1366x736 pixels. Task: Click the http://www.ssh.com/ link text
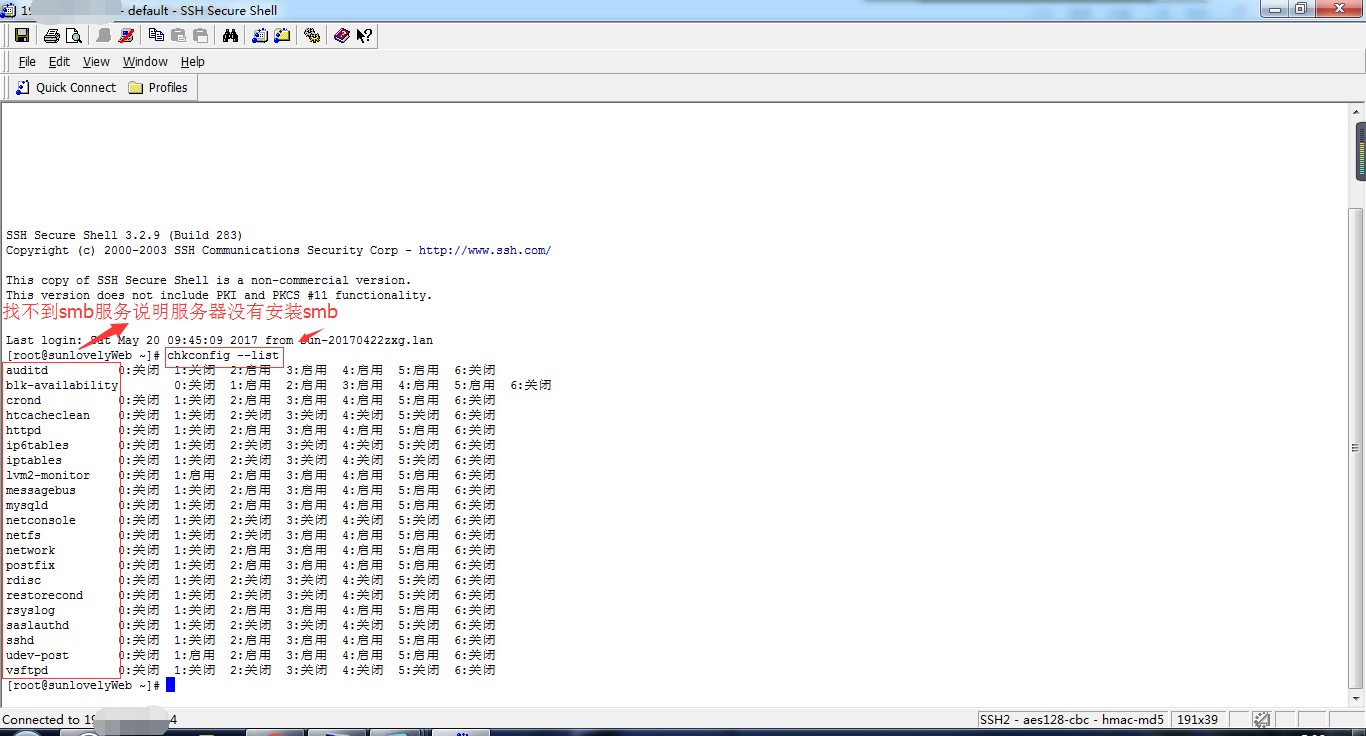[x=485, y=250]
